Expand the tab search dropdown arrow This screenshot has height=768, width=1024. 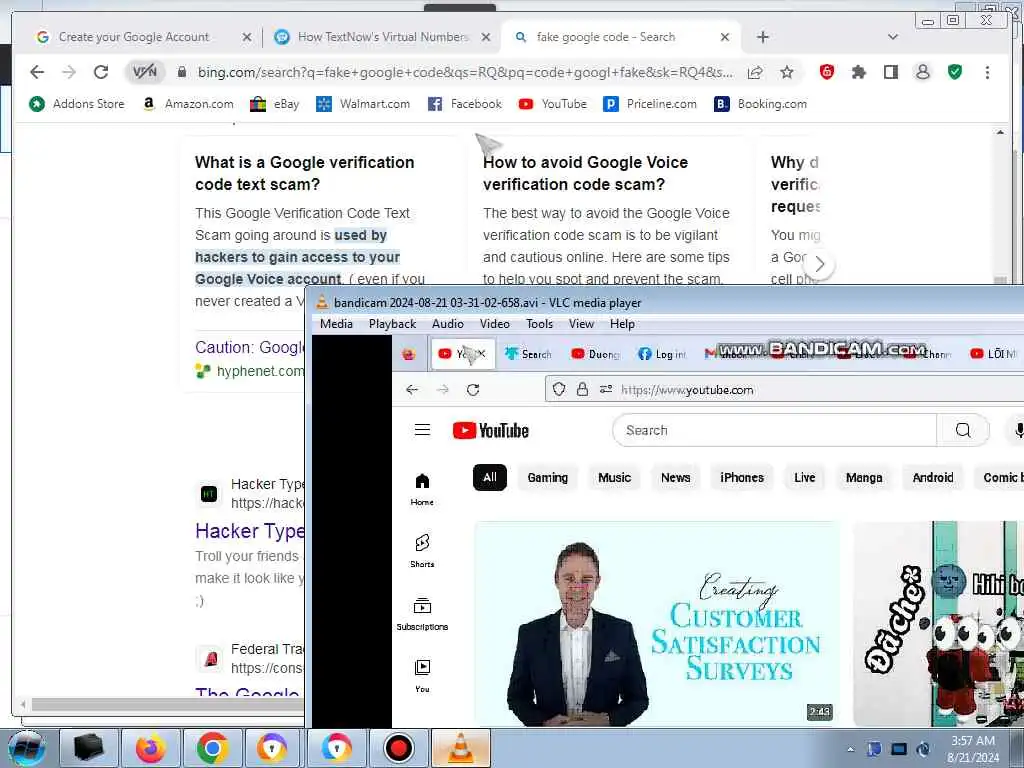point(893,37)
